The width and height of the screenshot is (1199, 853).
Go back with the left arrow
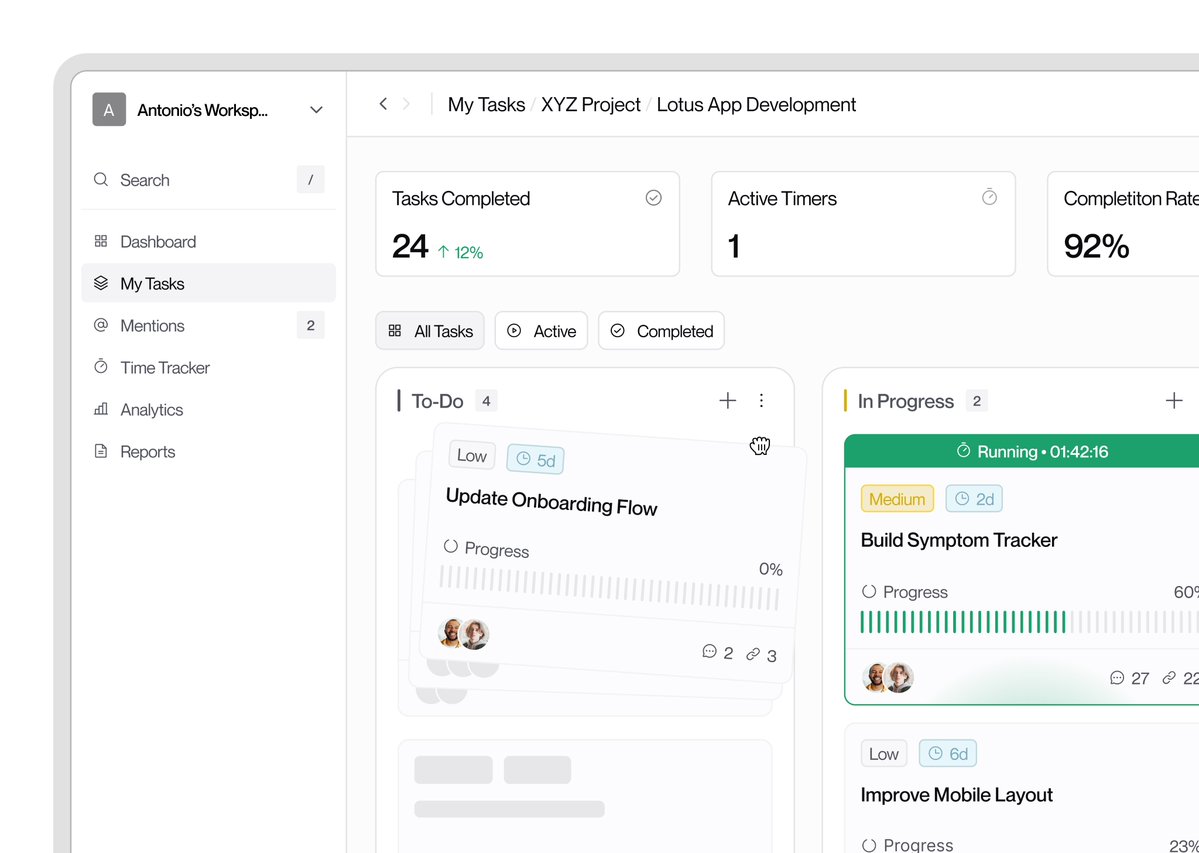click(383, 104)
